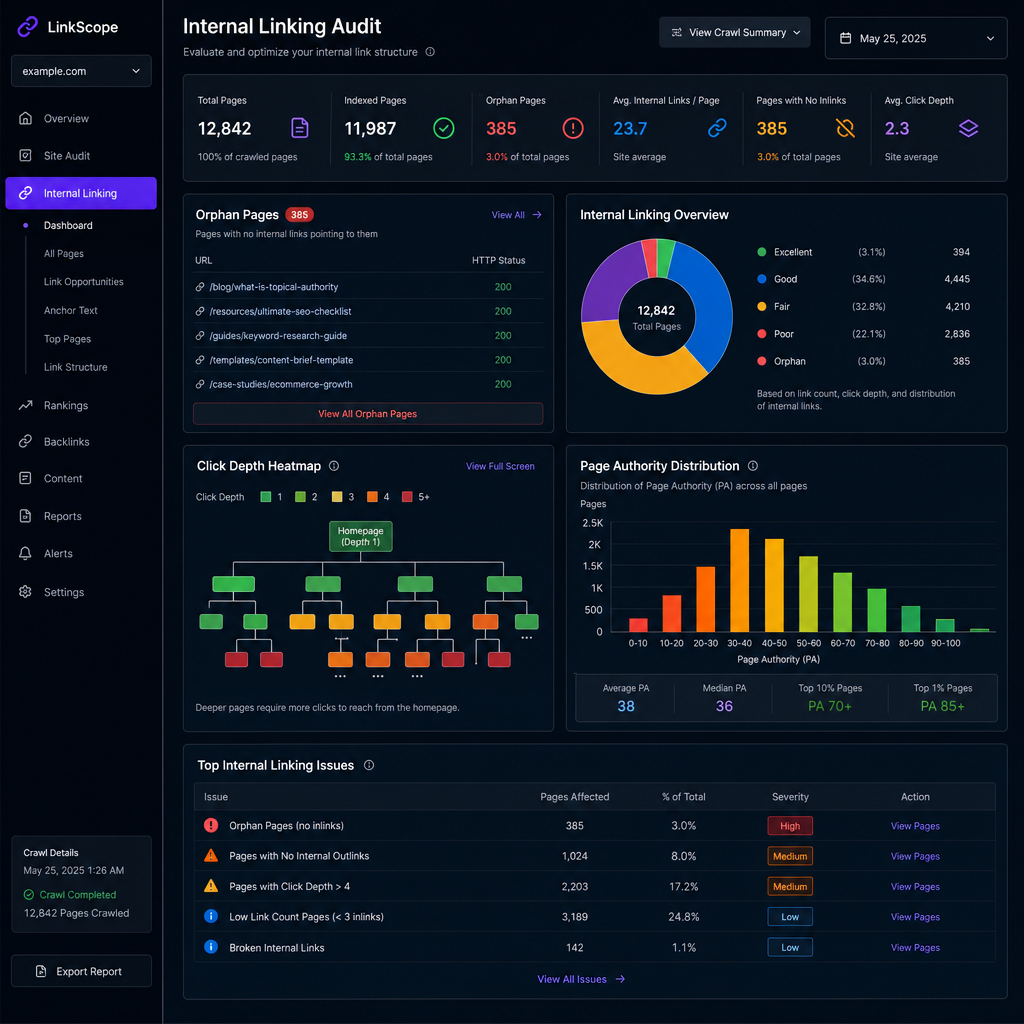The image size is (1024, 1024).
Task: Click View Pages for Pages with Click Depth > 4
Action: 915,886
